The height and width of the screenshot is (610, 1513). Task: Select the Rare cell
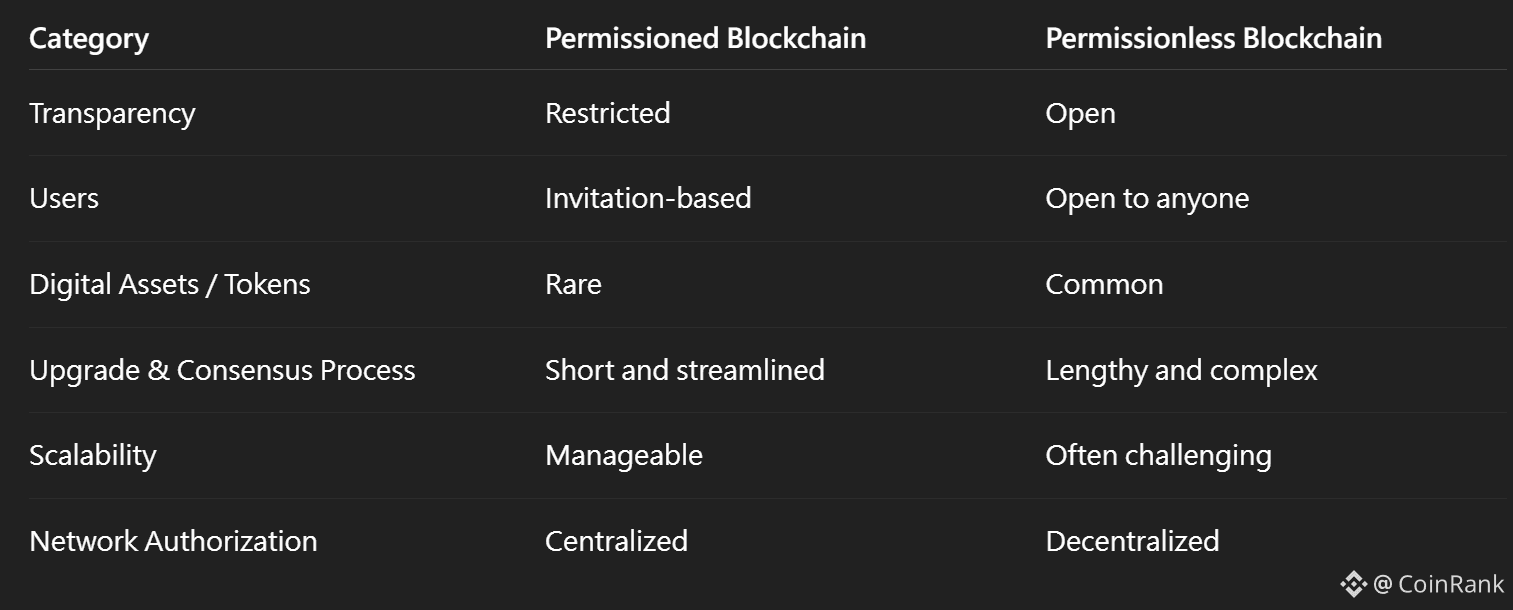pyautogui.click(x=573, y=285)
